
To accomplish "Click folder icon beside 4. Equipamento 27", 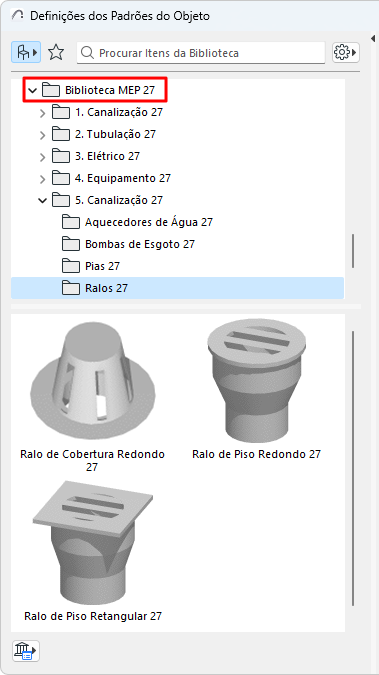I will pyautogui.click(x=61, y=178).
